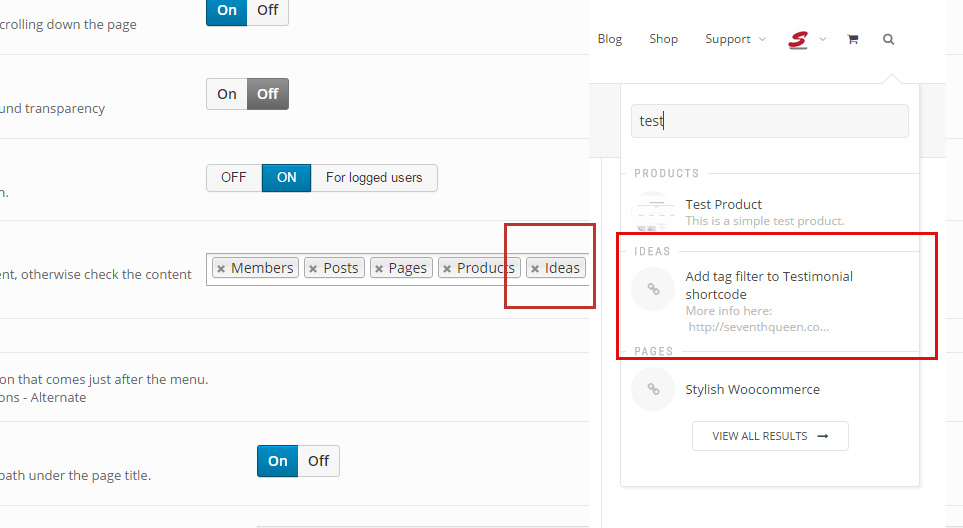This screenshot has height=528, width=963.
Task: Click link icon beside Add tag filter idea
Action: tap(653, 289)
